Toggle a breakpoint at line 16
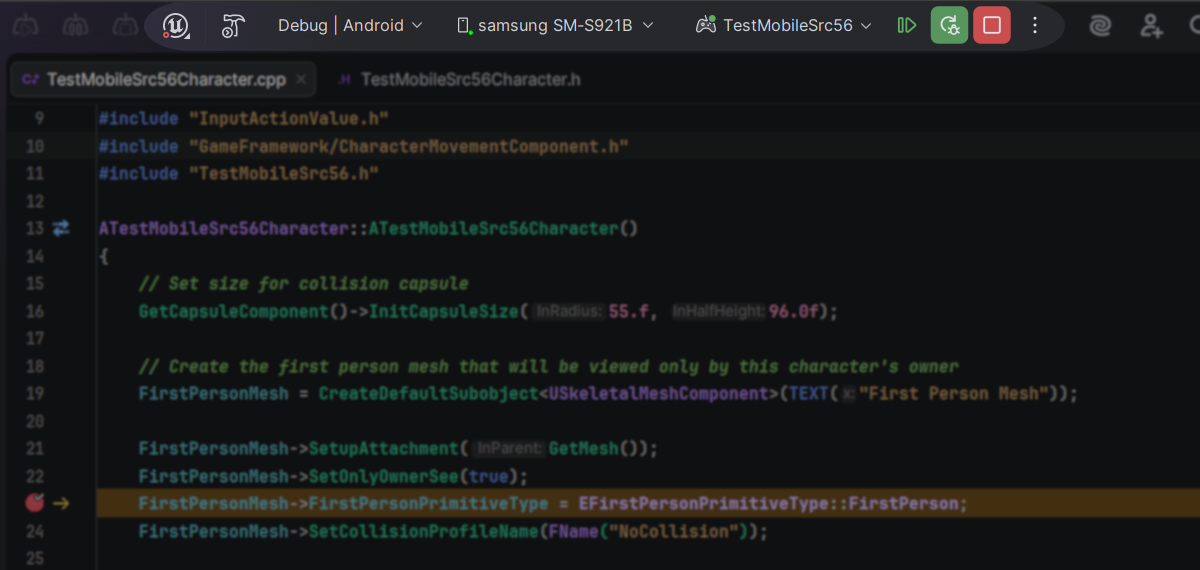Viewport: 1200px width, 570px height. tap(35, 311)
